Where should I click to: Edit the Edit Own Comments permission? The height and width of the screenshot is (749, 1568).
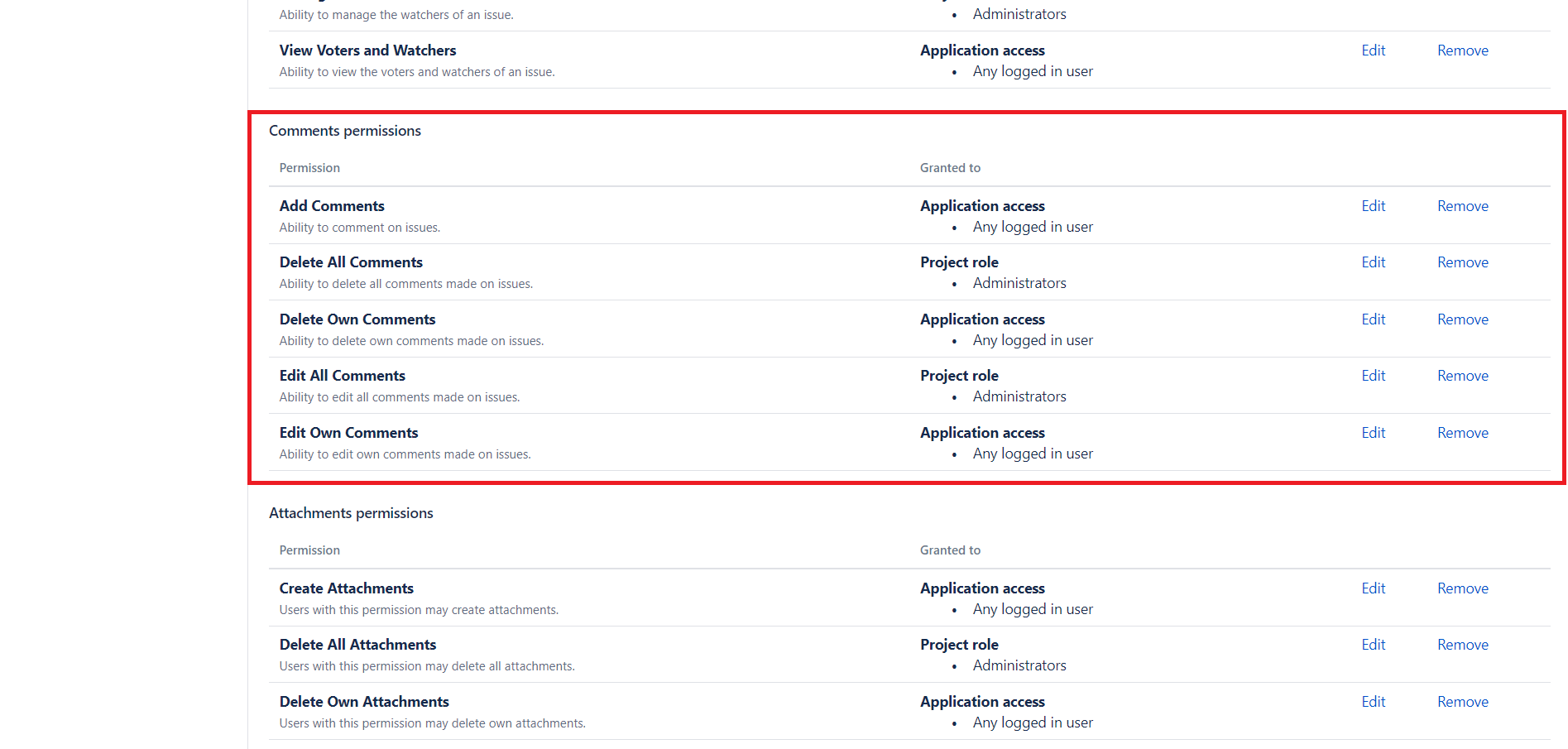click(x=1373, y=433)
